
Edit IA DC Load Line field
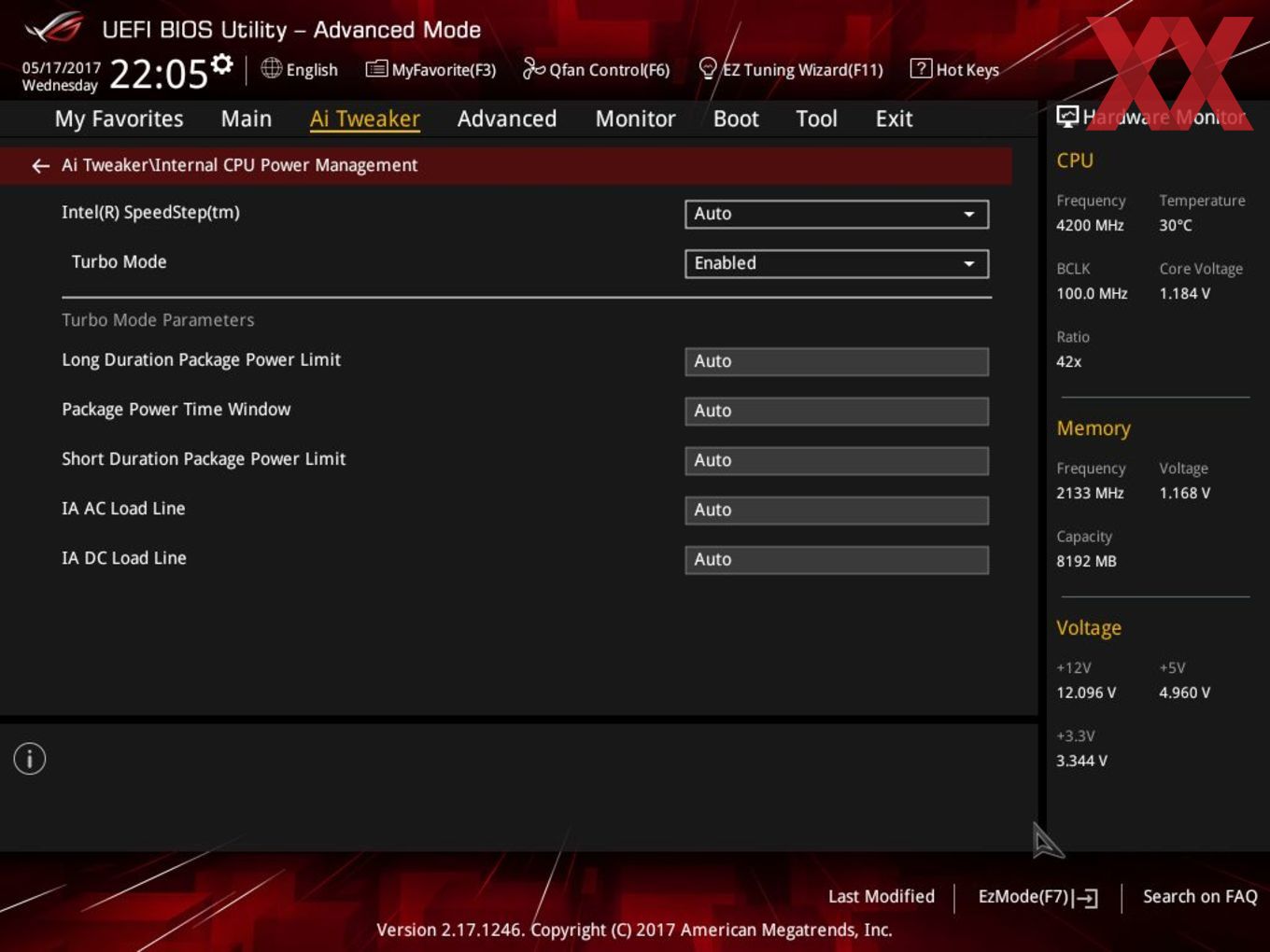pyautogui.click(x=837, y=559)
